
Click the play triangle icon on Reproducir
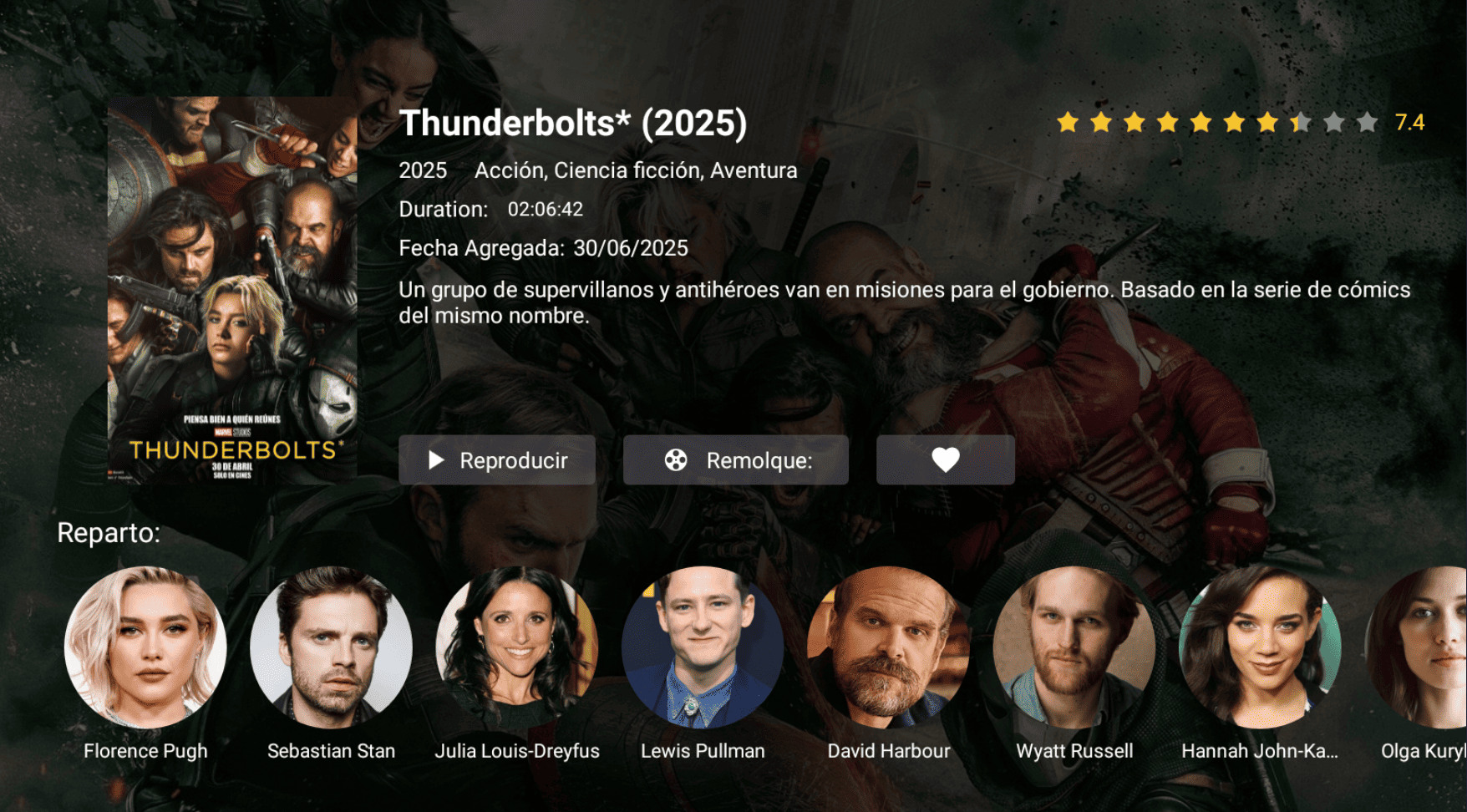(x=435, y=460)
